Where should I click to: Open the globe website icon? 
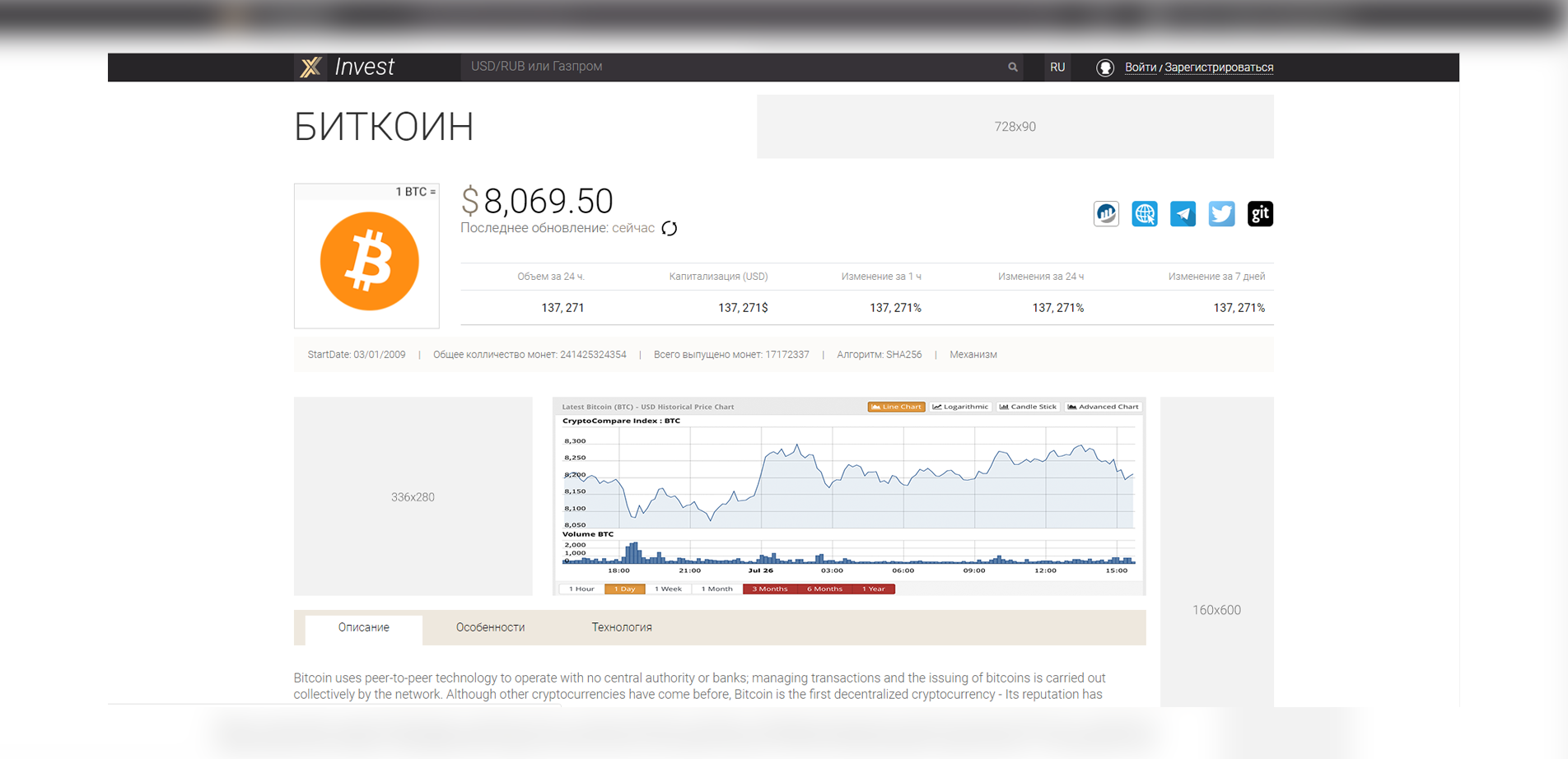[1145, 214]
